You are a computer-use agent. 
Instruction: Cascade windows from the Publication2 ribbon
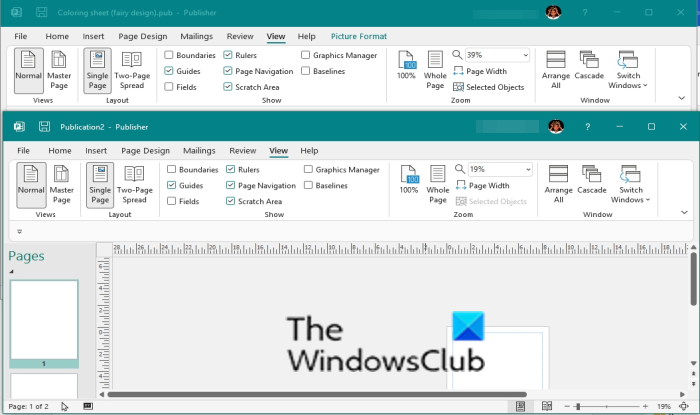[x=592, y=179]
